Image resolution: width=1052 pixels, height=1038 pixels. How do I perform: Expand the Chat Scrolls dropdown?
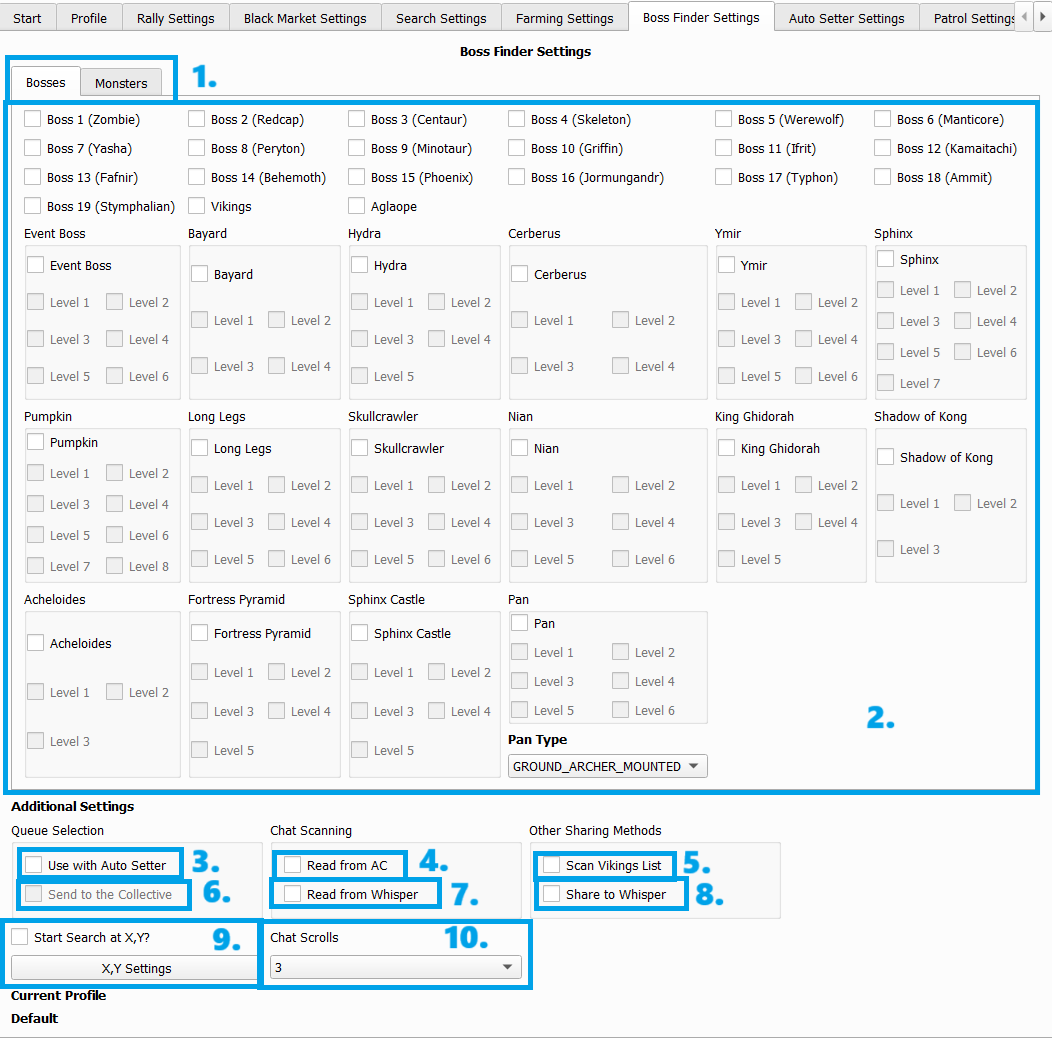(x=396, y=967)
